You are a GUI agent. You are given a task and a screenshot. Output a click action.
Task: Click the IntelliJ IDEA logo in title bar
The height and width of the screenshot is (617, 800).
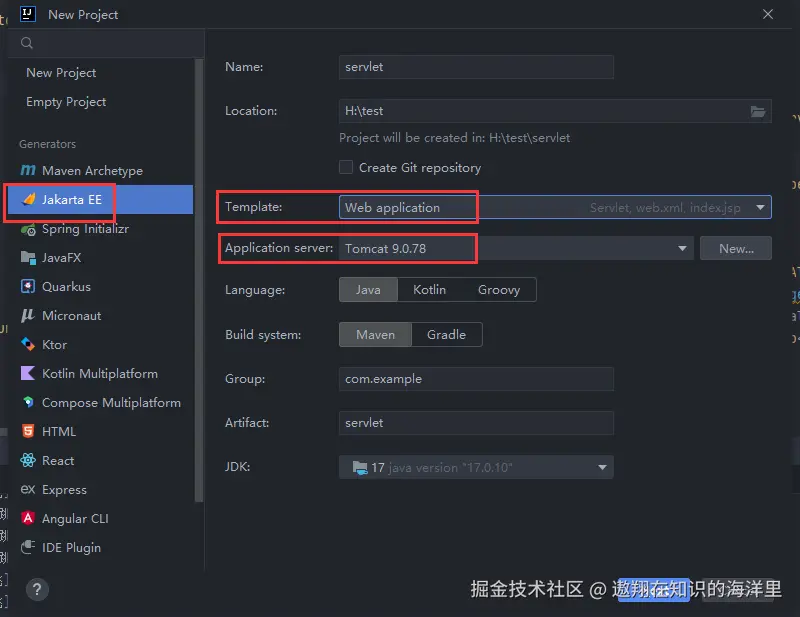28,14
